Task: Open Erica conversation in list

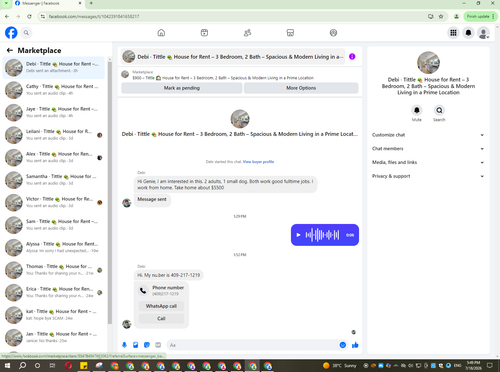Action: pos(54,292)
